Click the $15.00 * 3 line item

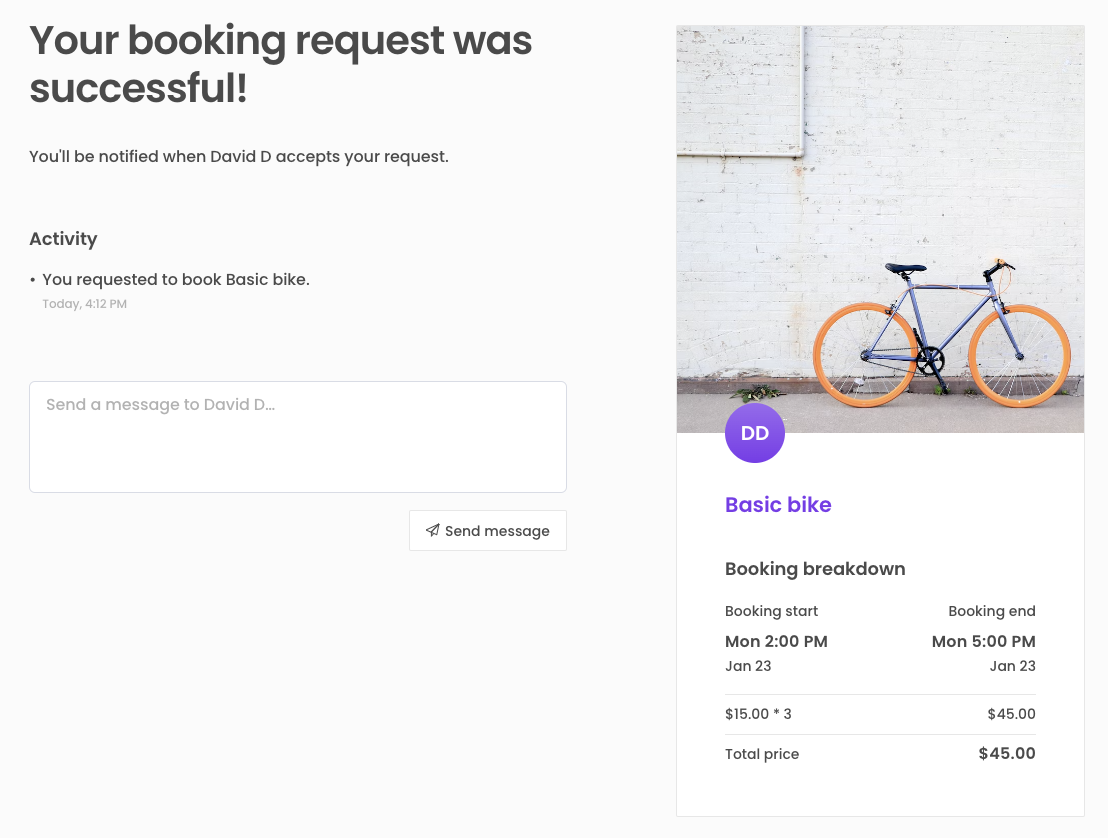758,714
